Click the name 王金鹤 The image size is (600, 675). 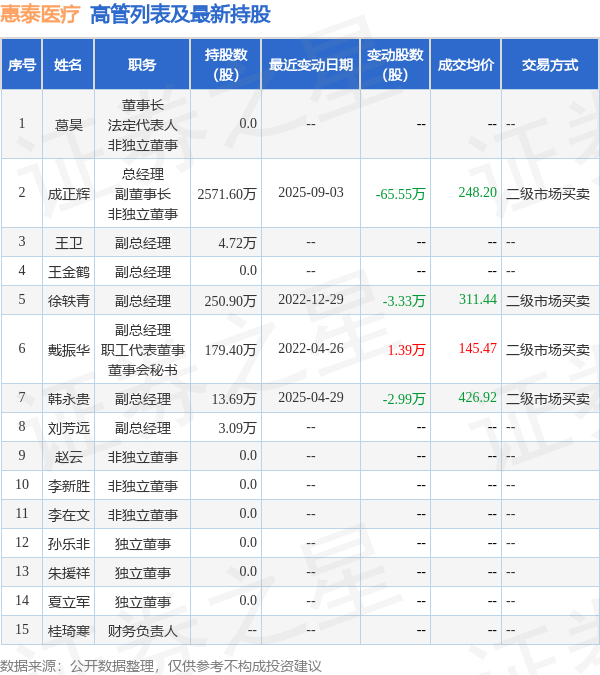(68, 272)
